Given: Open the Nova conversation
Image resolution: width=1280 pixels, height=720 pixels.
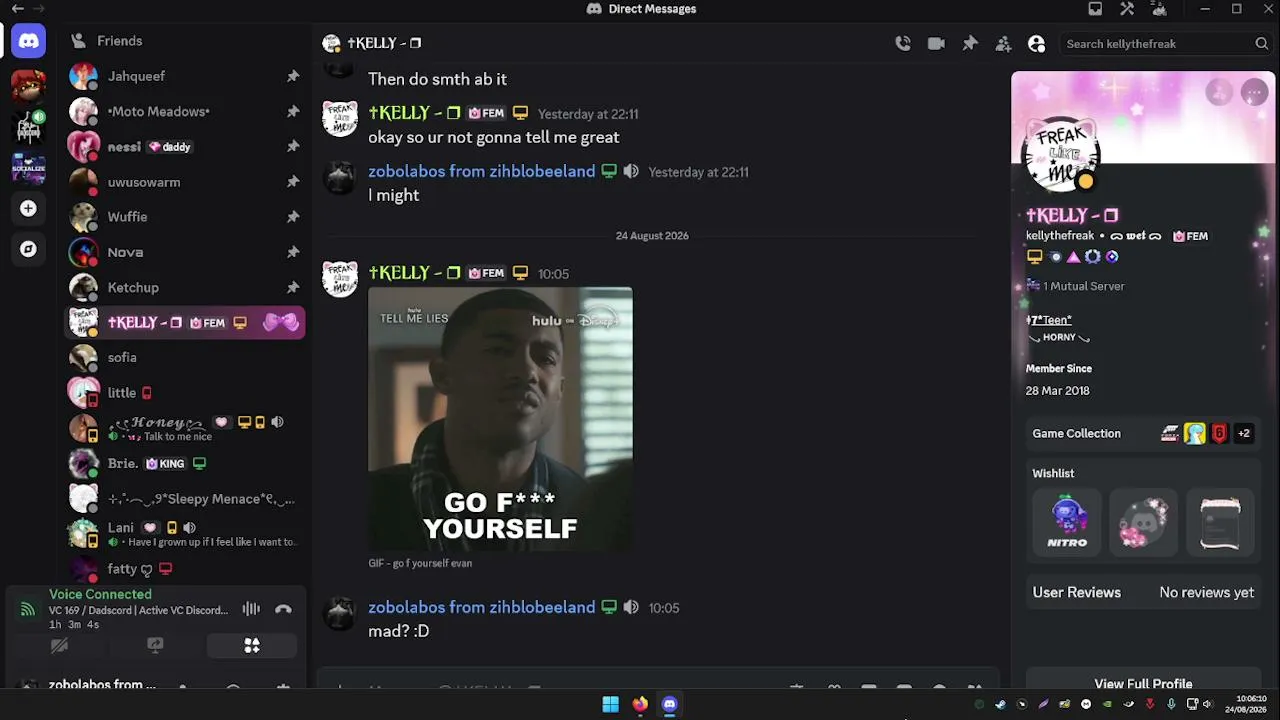Looking at the screenshot, I should pos(185,252).
